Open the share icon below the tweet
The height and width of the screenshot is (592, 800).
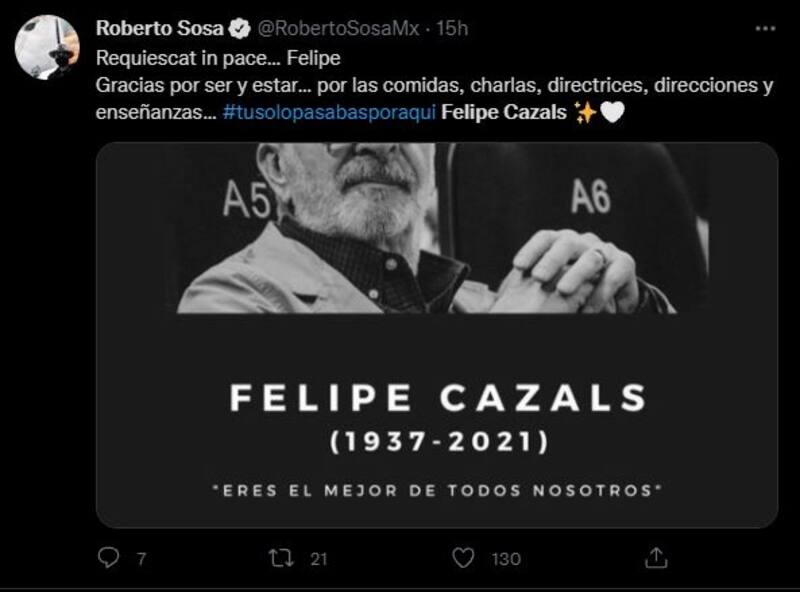(655, 557)
